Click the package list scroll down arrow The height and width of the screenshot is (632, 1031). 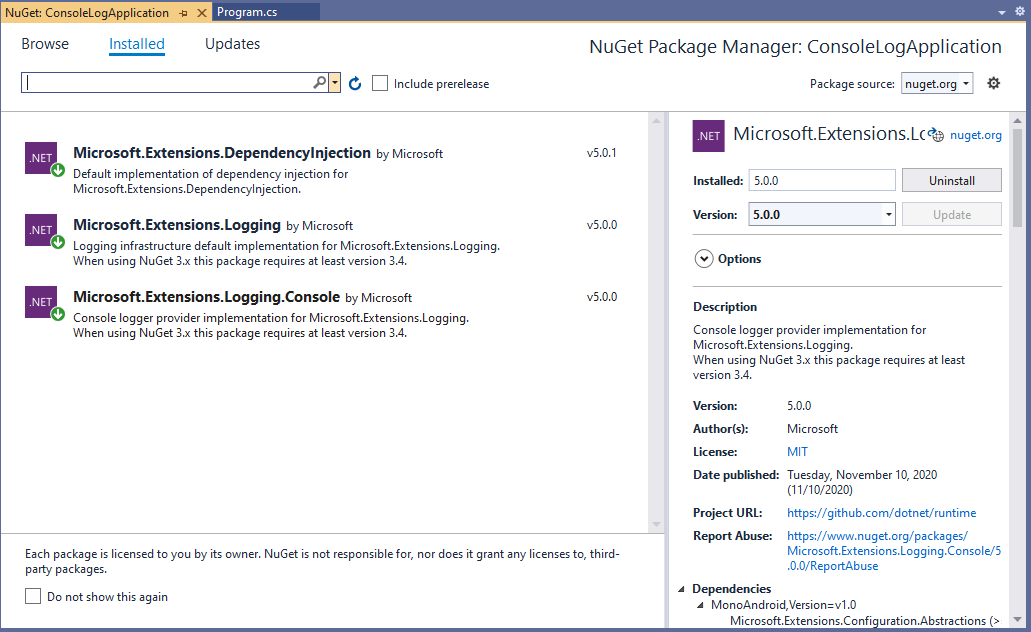[656, 524]
